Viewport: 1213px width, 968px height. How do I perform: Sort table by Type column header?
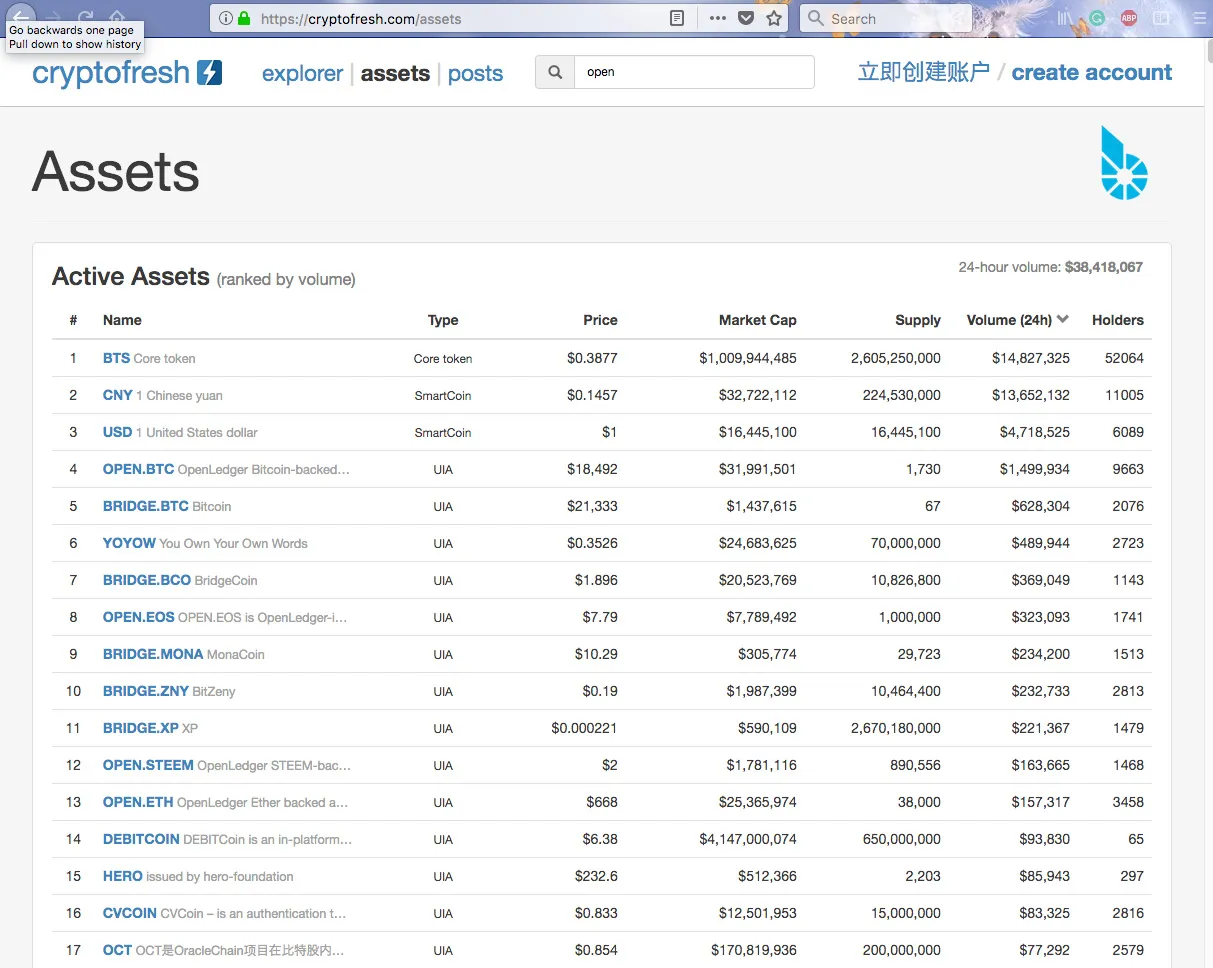pos(443,320)
